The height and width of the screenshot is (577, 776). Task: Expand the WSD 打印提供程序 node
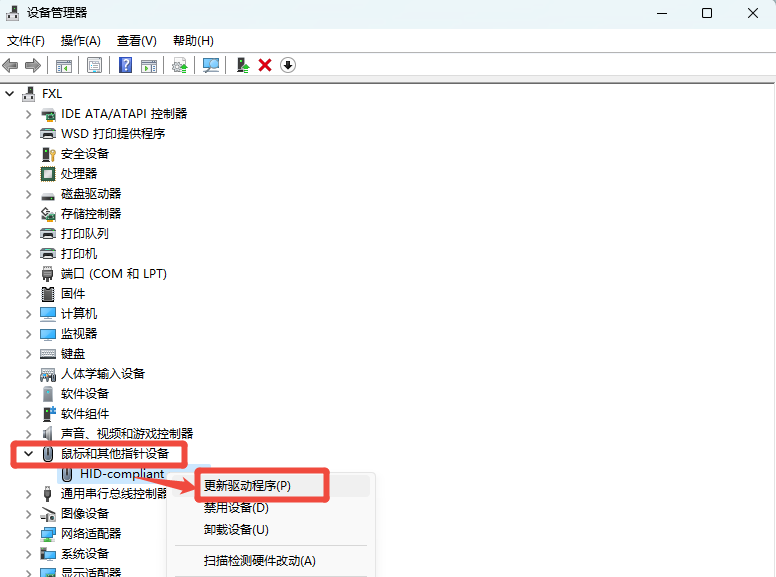point(28,134)
